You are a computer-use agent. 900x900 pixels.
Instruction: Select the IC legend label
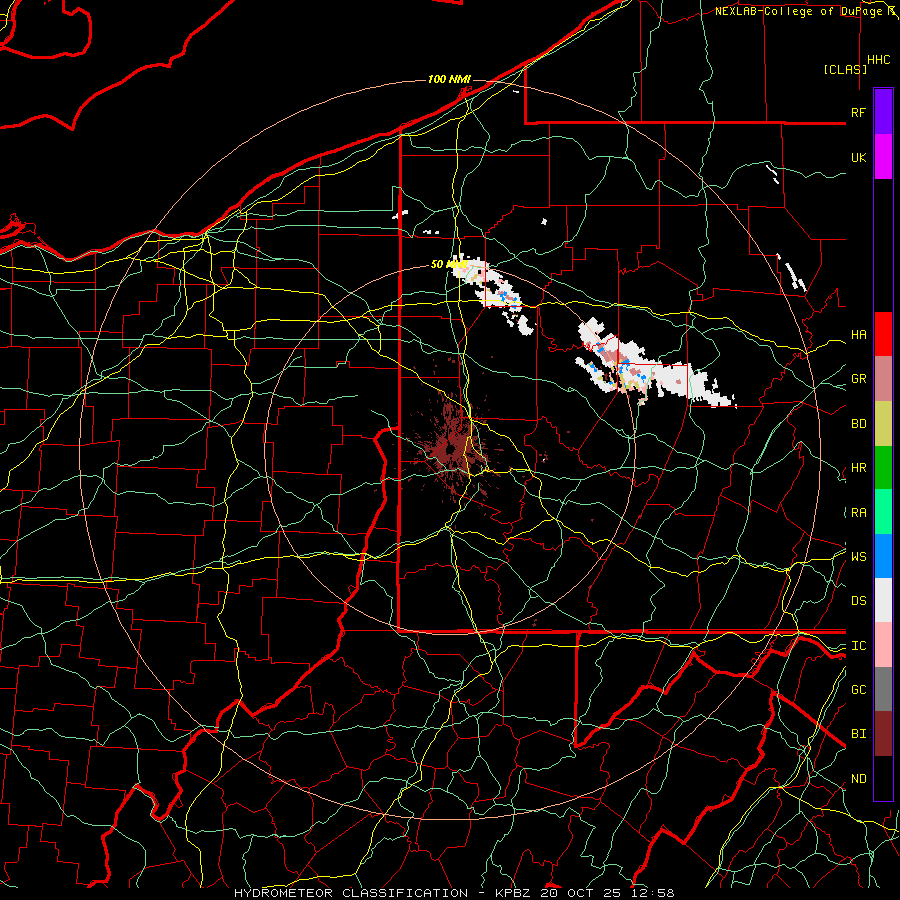[858, 646]
